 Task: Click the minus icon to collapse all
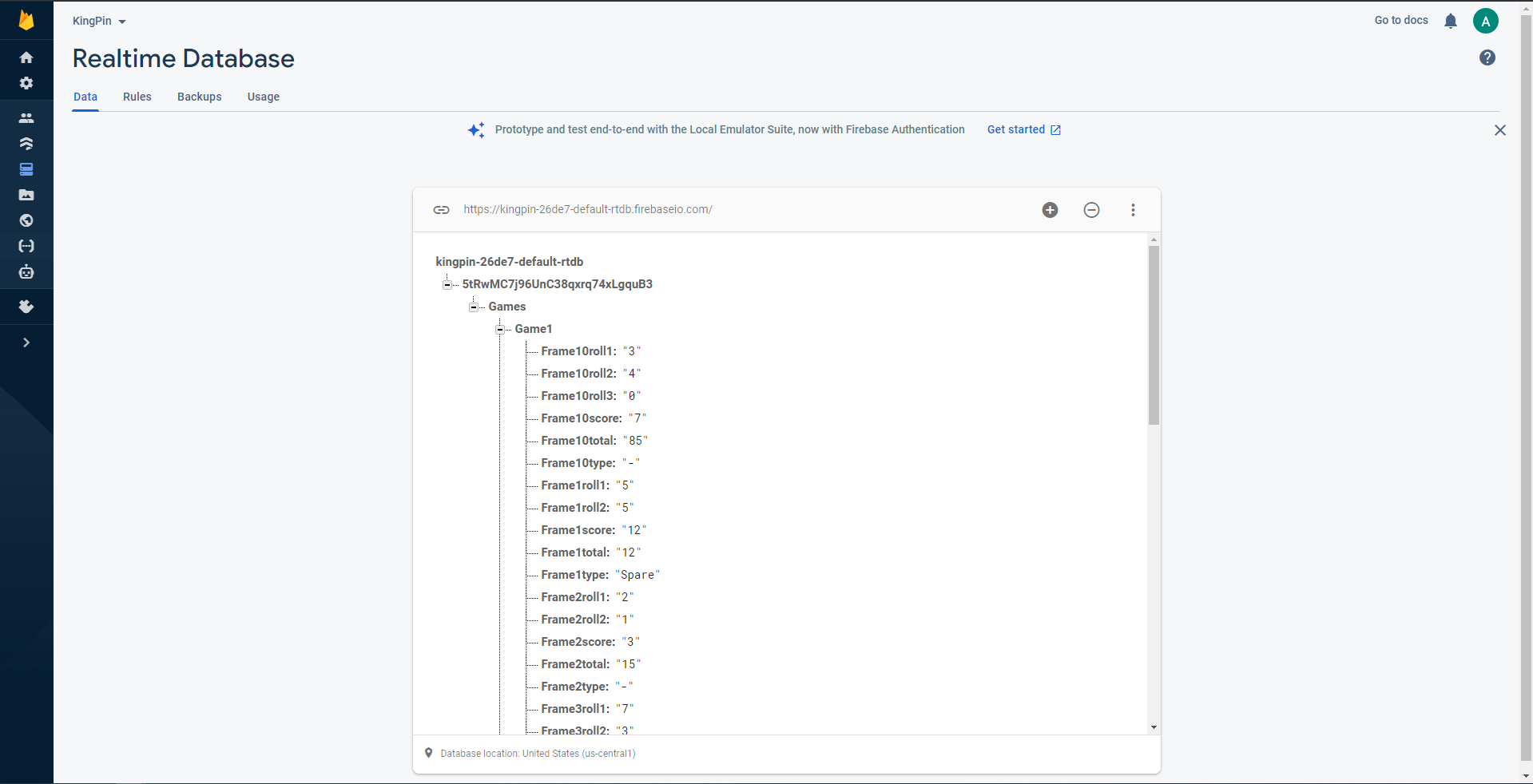tap(1092, 210)
